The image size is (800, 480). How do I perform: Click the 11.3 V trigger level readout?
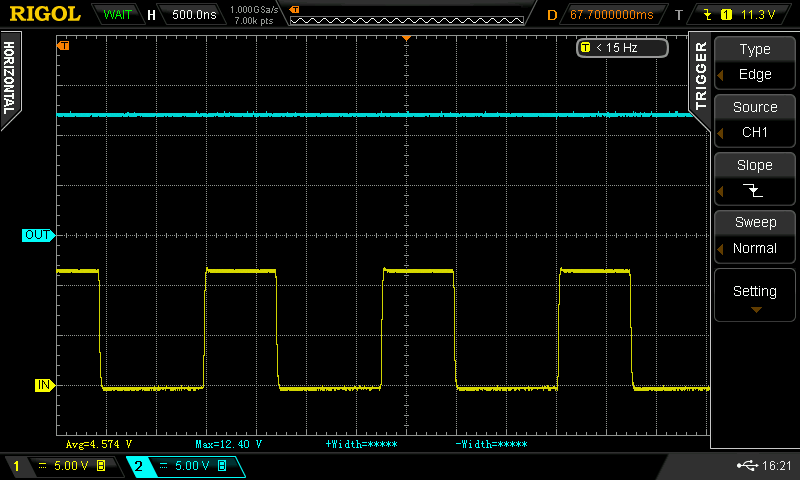(758, 15)
